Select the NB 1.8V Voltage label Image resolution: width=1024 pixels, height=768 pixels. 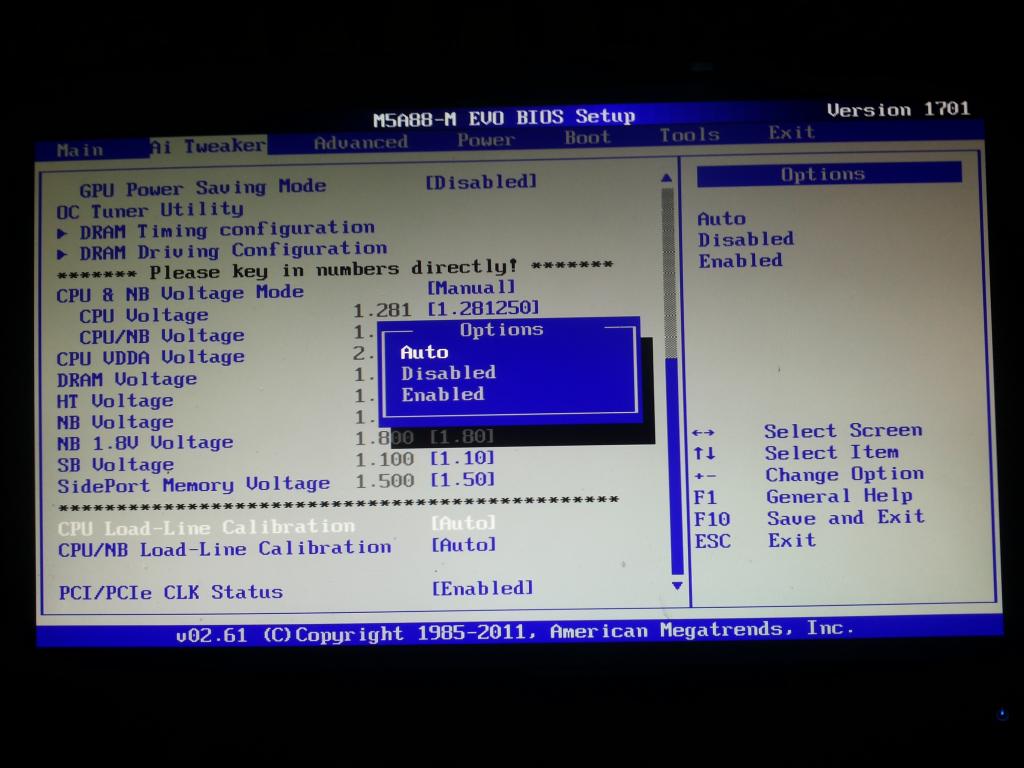(x=145, y=443)
